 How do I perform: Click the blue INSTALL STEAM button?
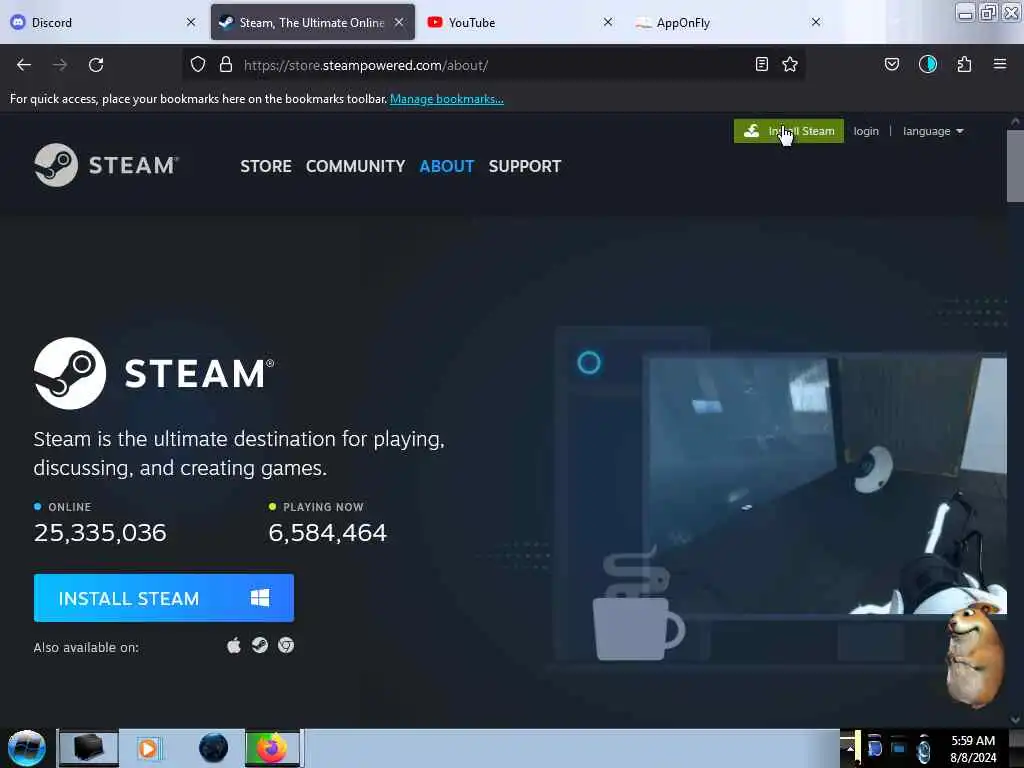click(164, 598)
